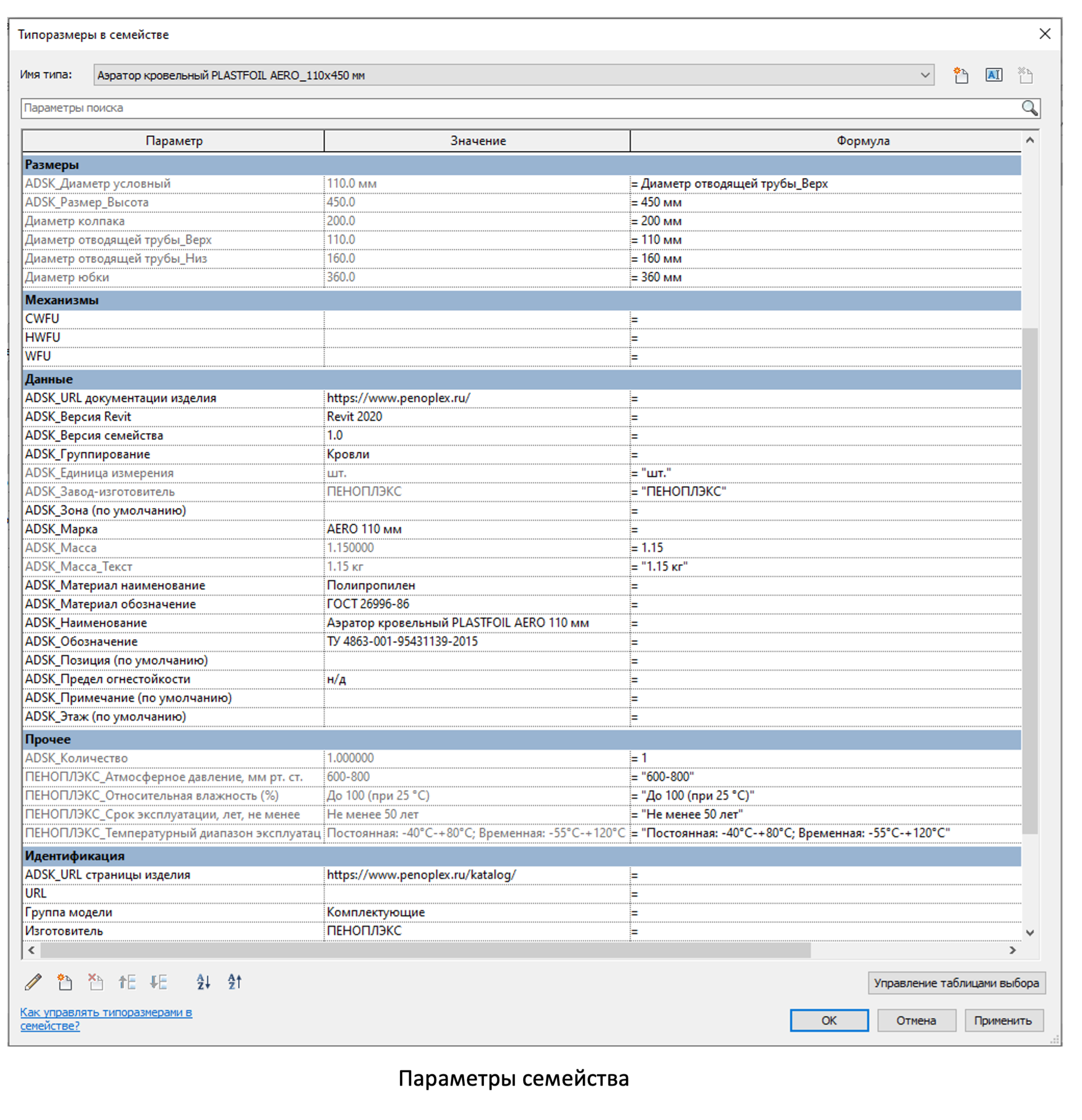Click the Edit Parameter pencil icon
The image size is (1082, 1120).
click(x=33, y=982)
